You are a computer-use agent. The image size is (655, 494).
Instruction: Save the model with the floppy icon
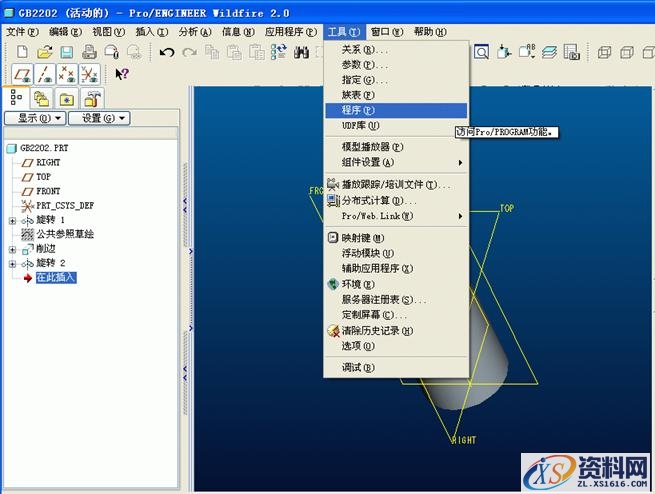(66, 52)
